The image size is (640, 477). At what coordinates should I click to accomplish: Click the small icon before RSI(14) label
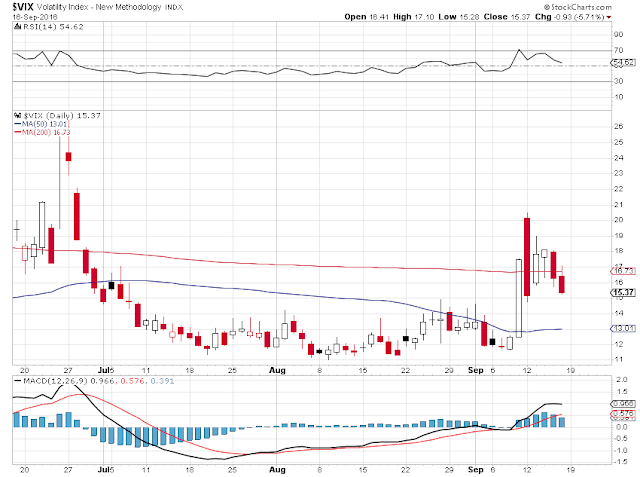click(17, 27)
